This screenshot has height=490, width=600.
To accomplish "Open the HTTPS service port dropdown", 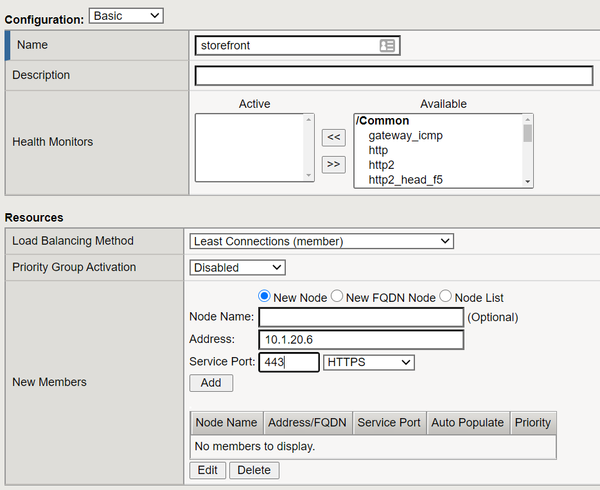I will [368, 363].
